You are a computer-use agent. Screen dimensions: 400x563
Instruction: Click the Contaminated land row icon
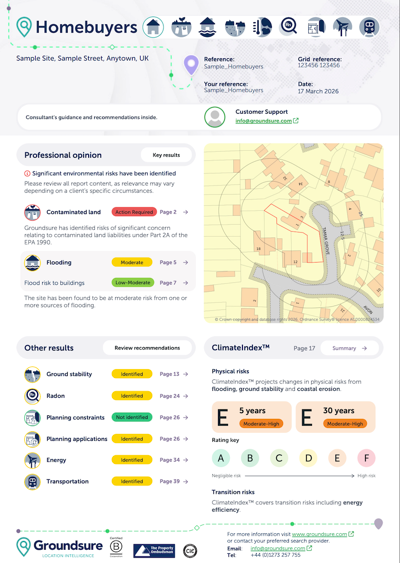click(32, 212)
